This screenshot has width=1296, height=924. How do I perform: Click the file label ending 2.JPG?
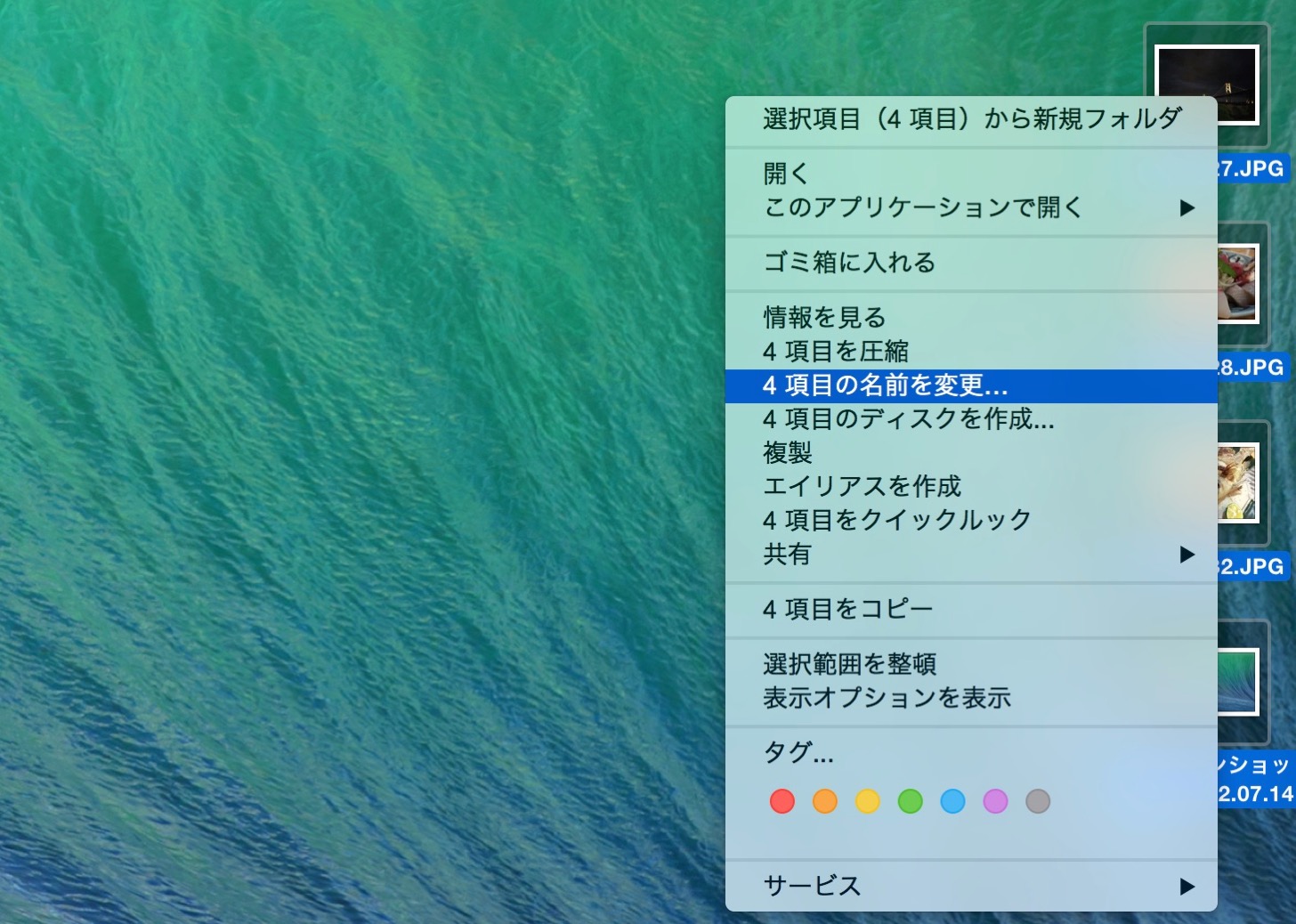(1252, 566)
